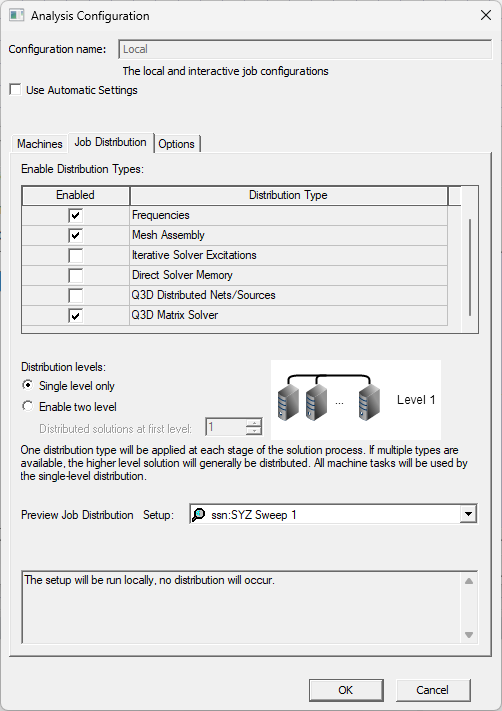Open the Options tab
Viewport: 502px width, 711px height.
[x=176, y=144]
